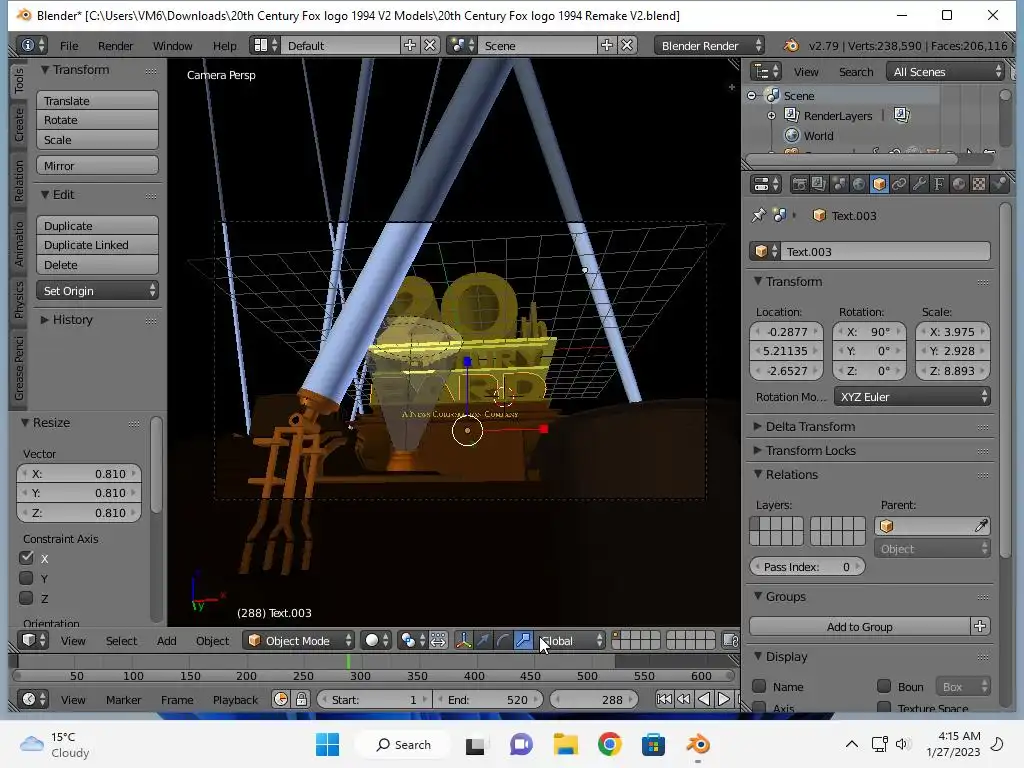The image size is (1024, 768).
Task: Jump to first frame in timeline
Action: (x=664, y=699)
